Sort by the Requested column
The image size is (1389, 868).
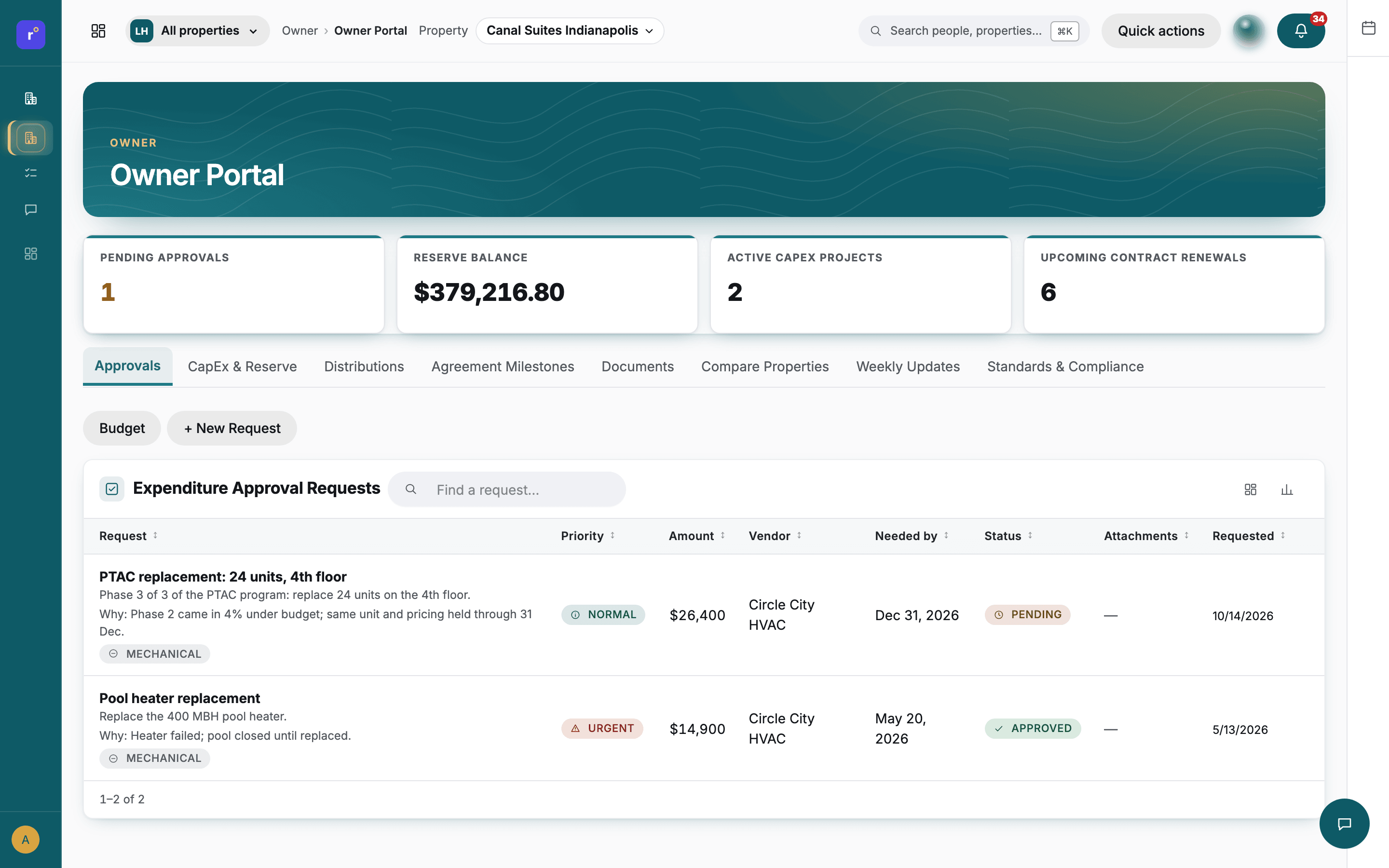1249,536
